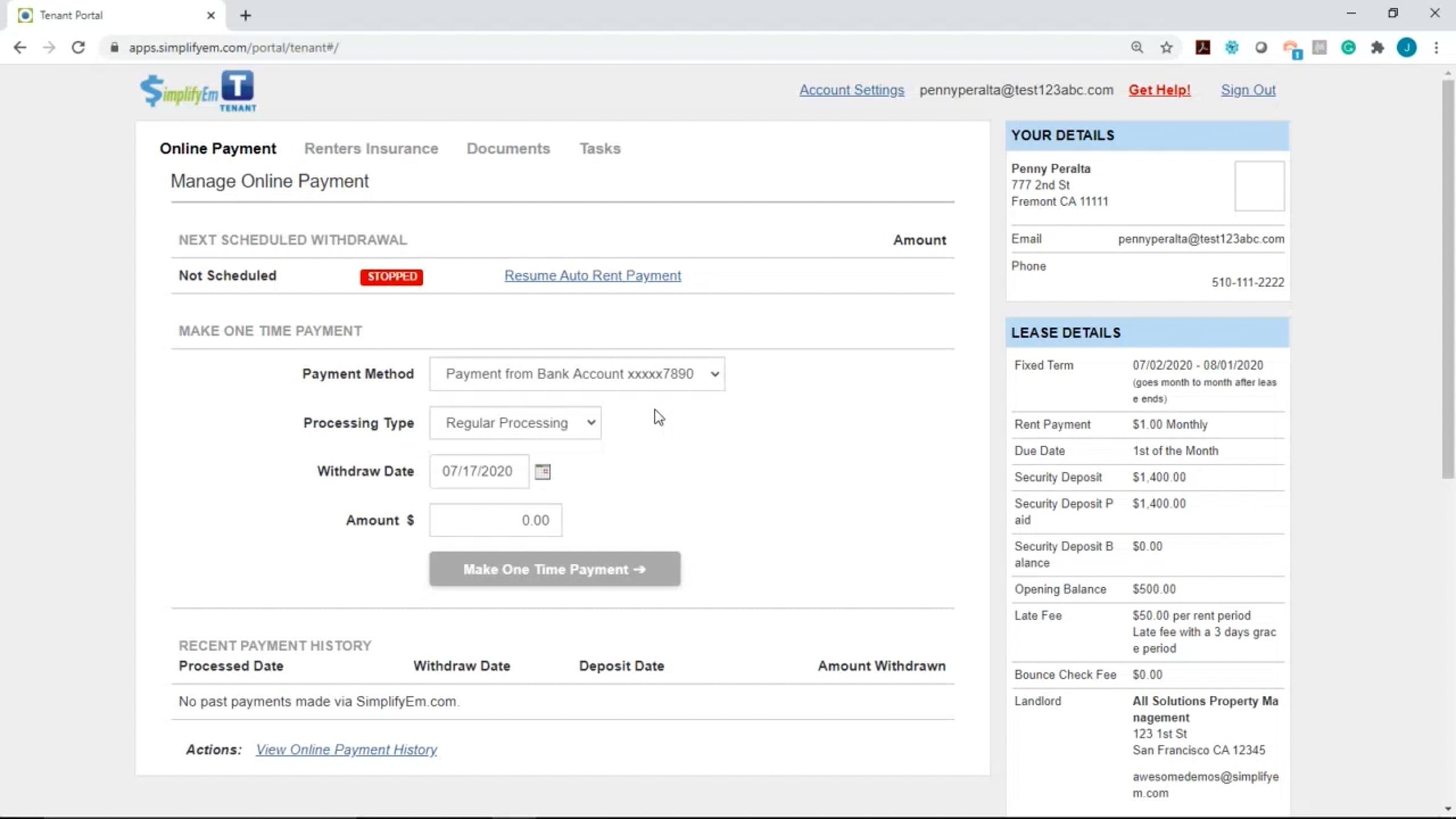Click the browser zoom magnifier icon
Image resolution: width=1456 pixels, height=819 pixels.
pyautogui.click(x=1137, y=47)
